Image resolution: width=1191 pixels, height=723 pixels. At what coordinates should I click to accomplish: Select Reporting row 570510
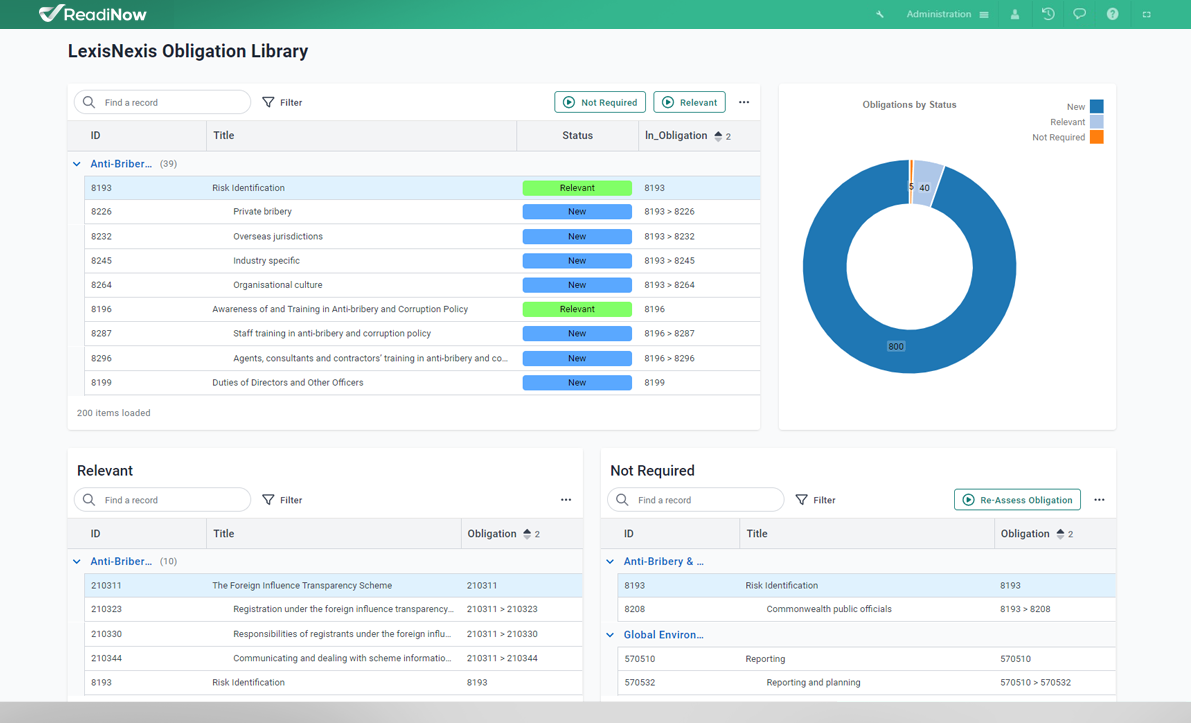coord(867,658)
